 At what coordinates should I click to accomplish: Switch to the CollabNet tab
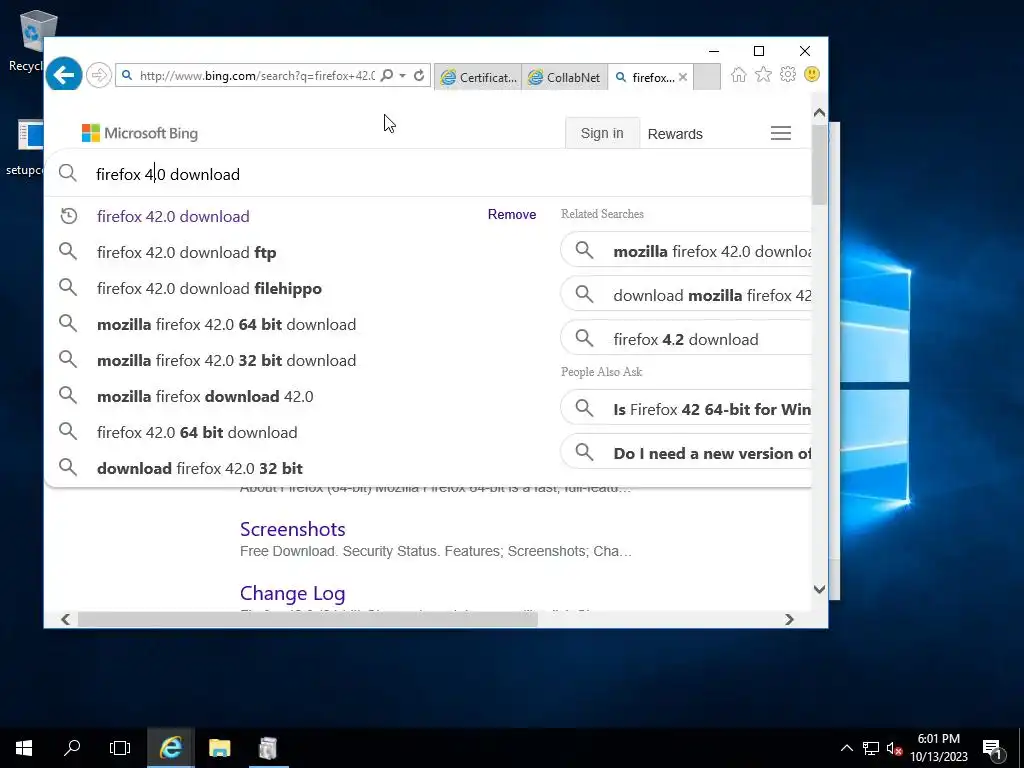click(x=564, y=77)
